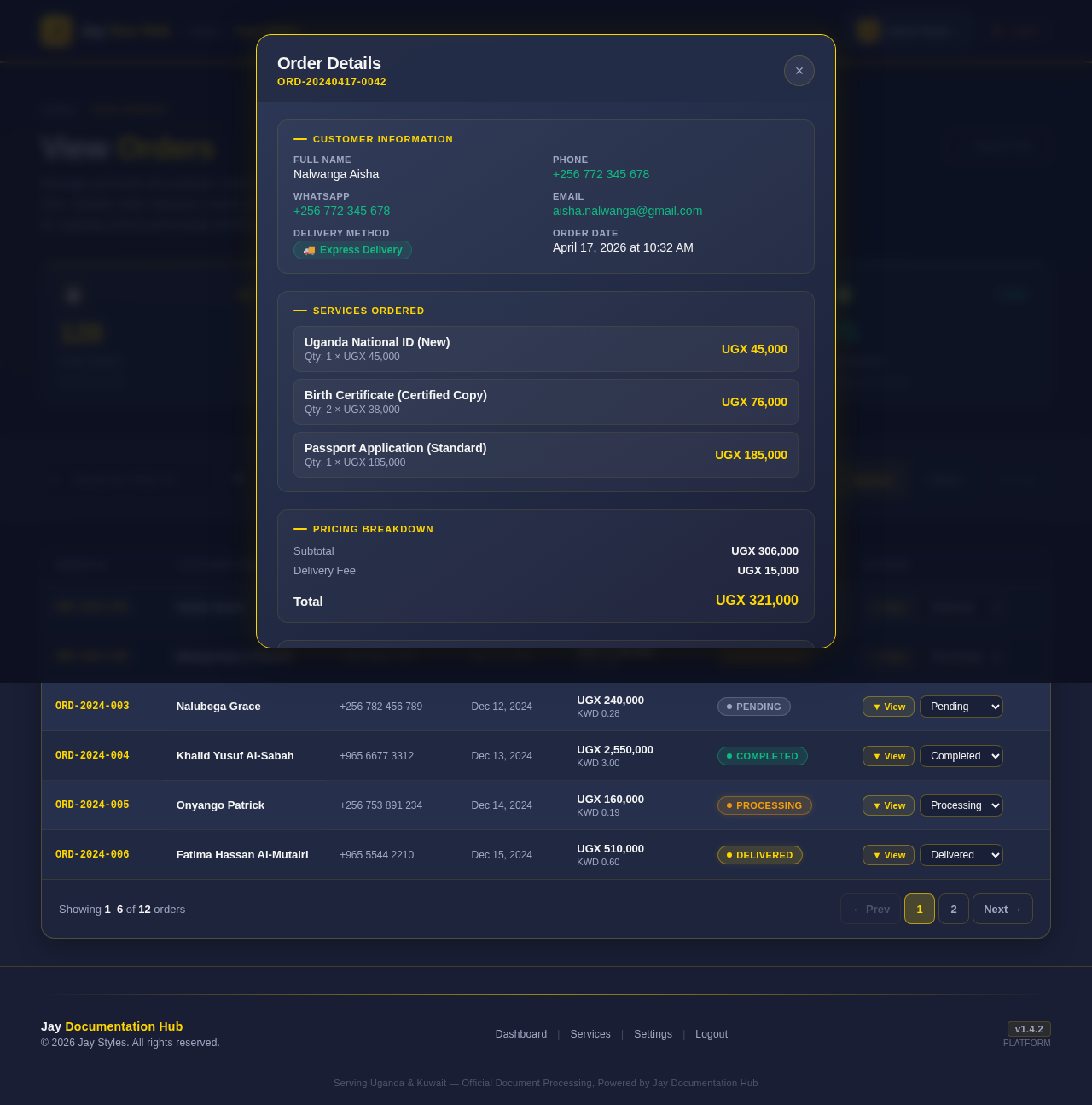Screen dimensions: 1092x1105
Task: Click the PROCESSING status badge
Action: pyautogui.click(x=764, y=805)
